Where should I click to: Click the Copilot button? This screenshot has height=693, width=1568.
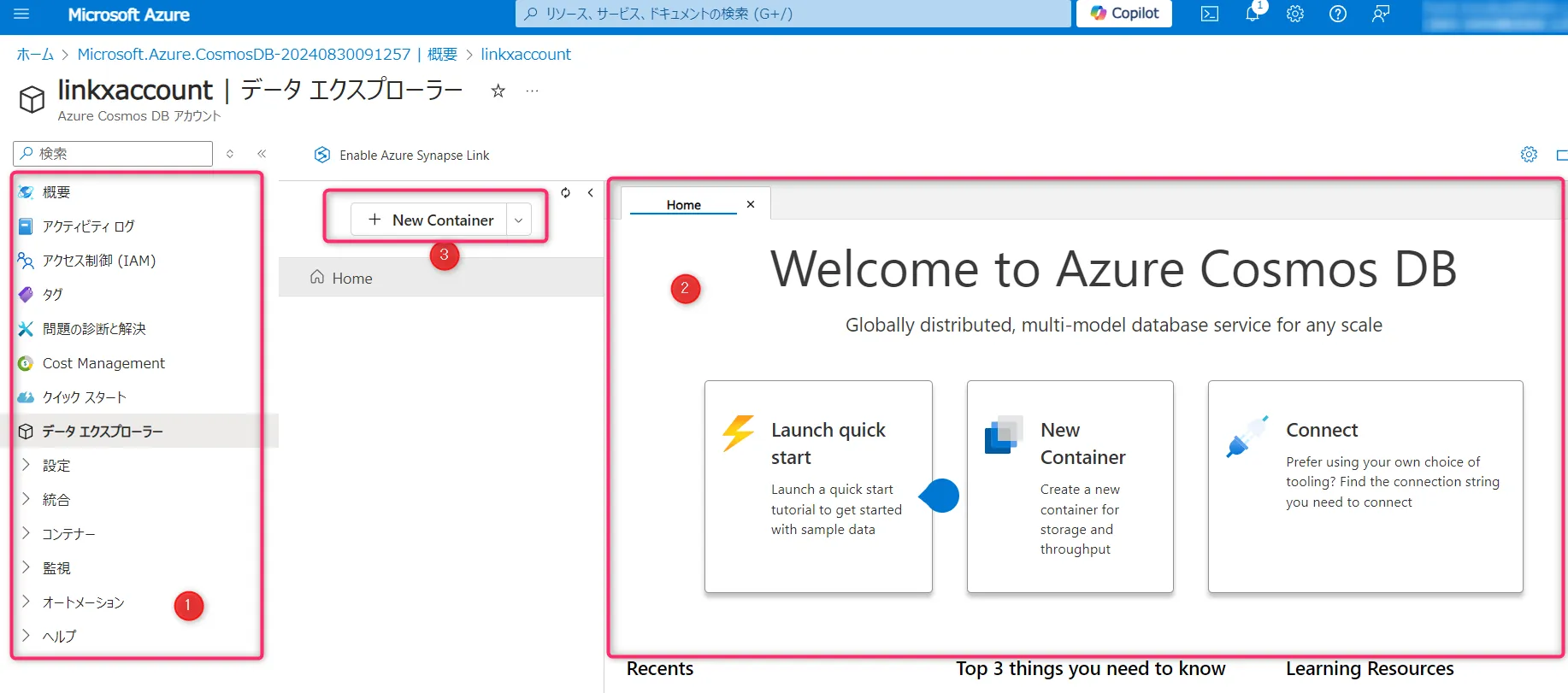(1124, 14)
